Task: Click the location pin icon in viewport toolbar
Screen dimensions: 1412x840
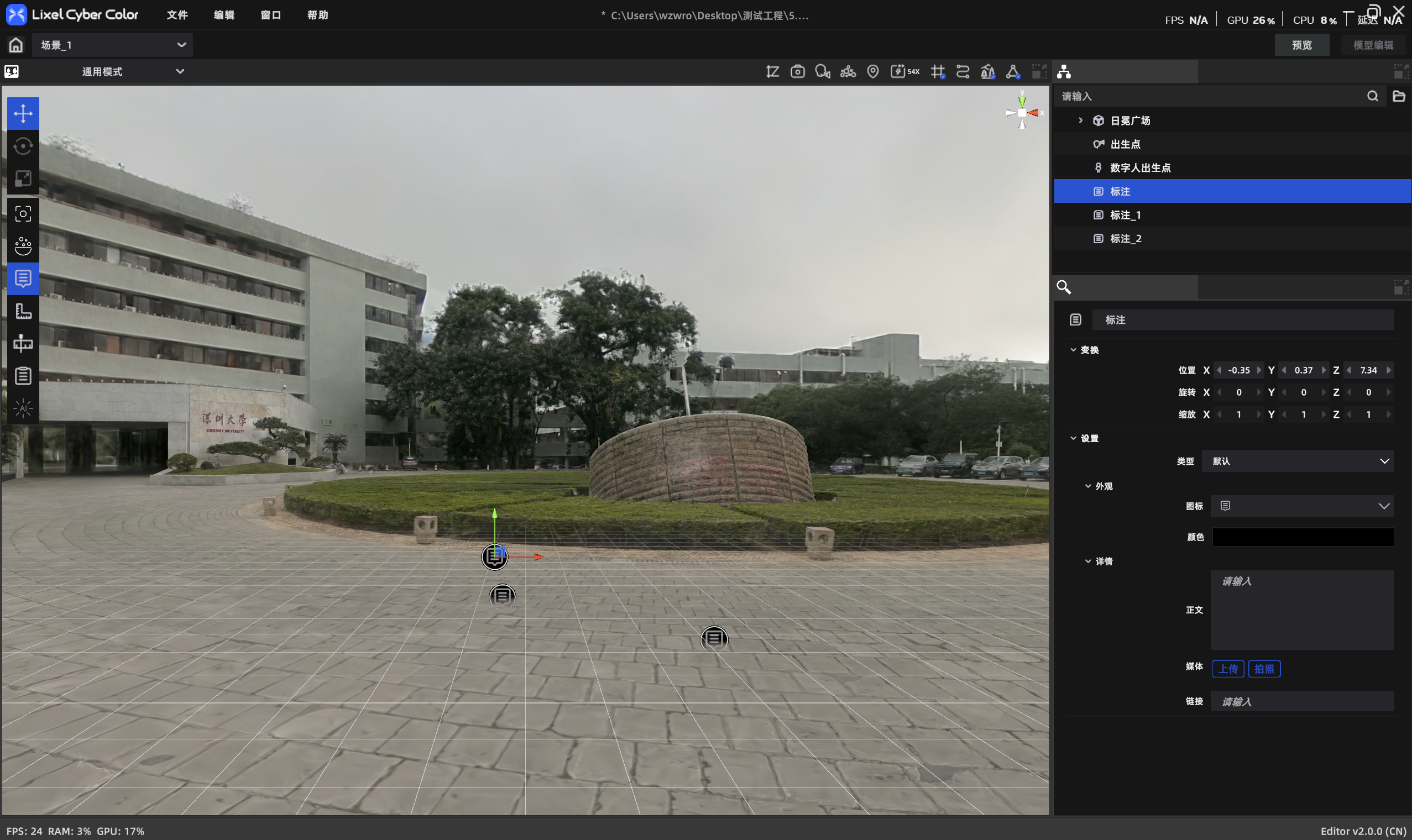Action: tap(873, 71)
